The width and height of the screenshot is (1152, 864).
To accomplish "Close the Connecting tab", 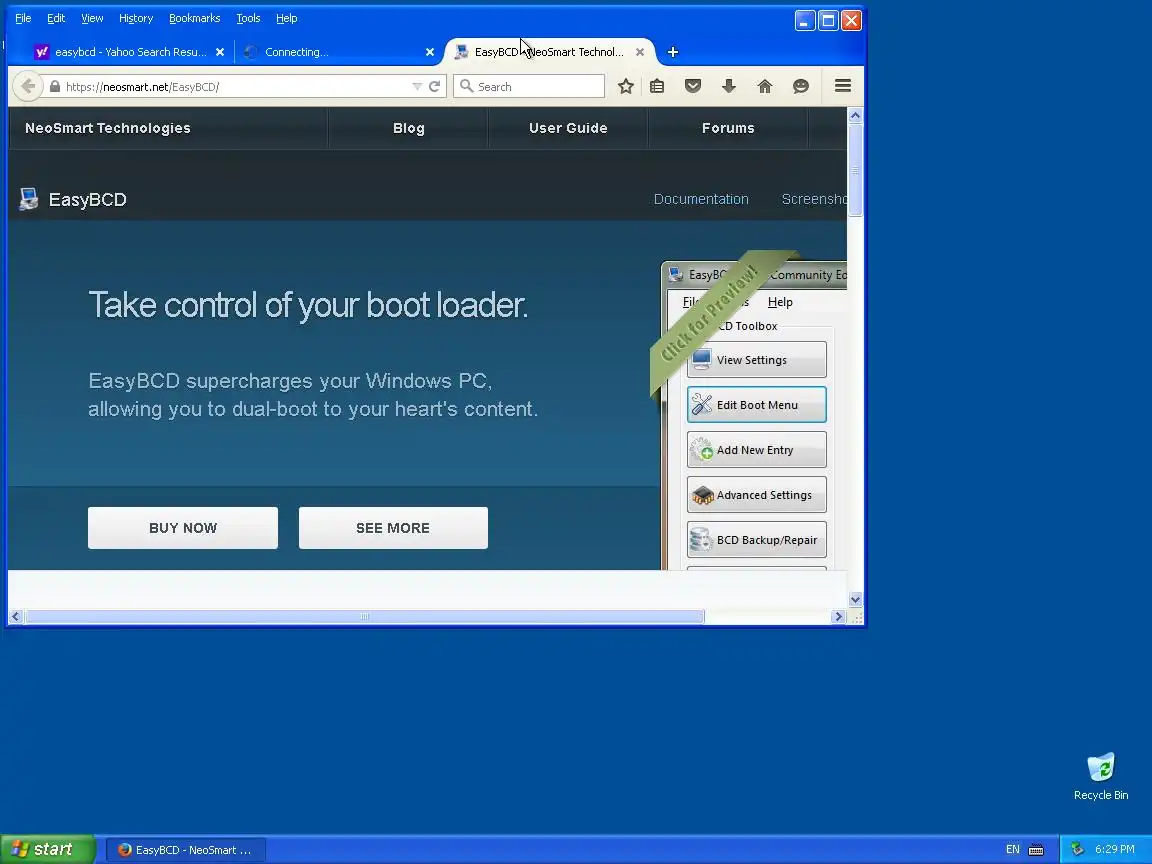I will tap(430, 52).
